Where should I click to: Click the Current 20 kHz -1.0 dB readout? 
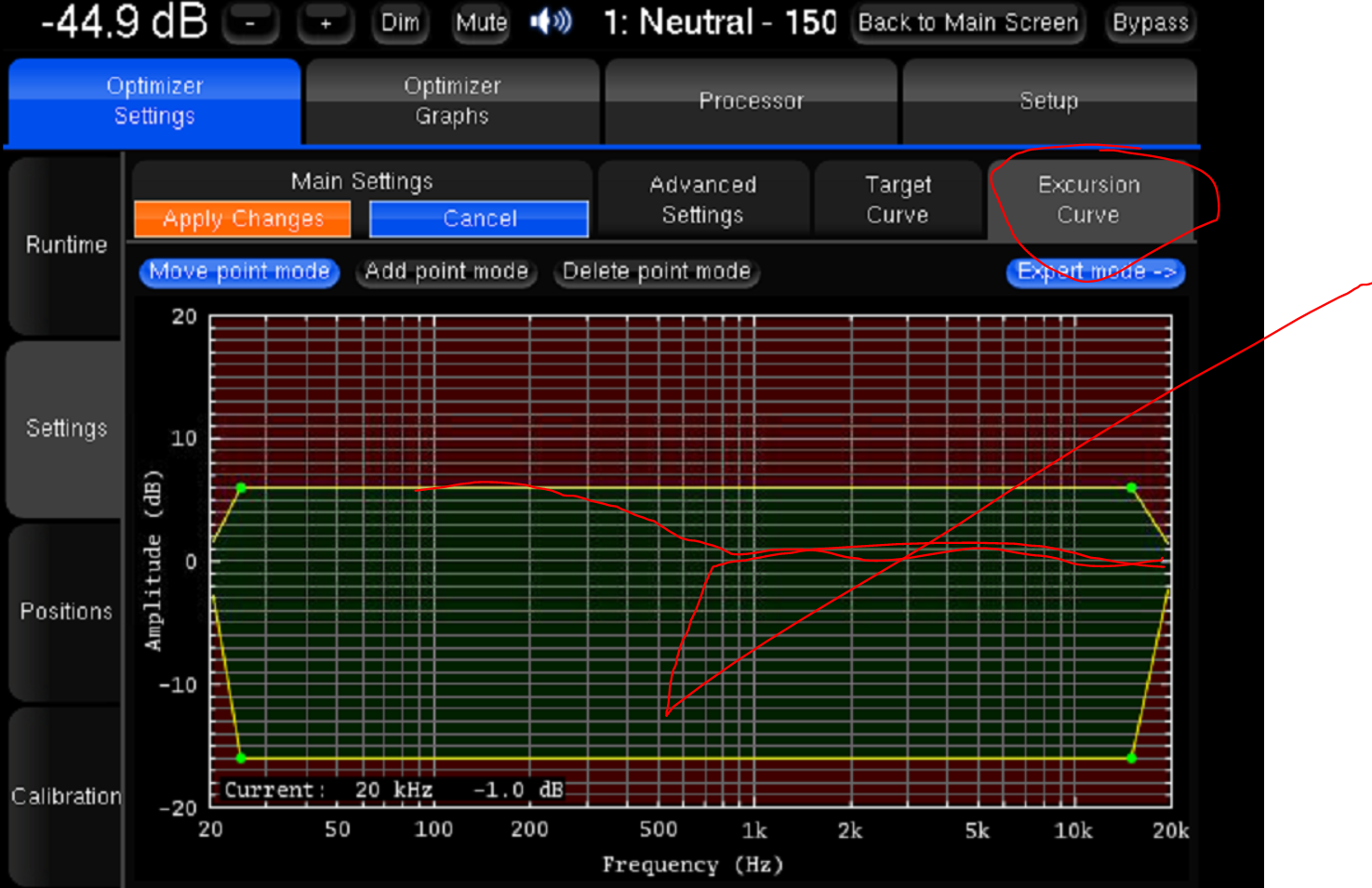tap(393, 790)
